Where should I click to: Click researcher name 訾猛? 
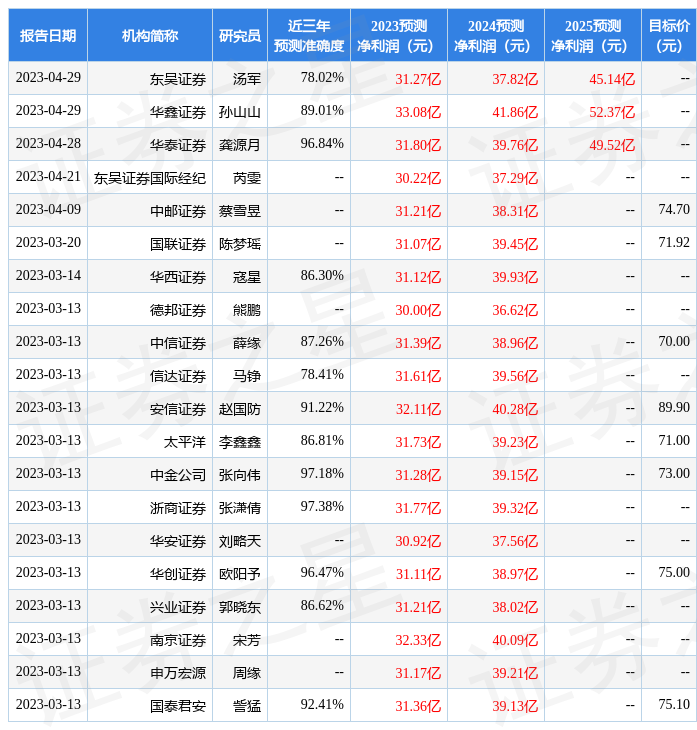(247, 707)
